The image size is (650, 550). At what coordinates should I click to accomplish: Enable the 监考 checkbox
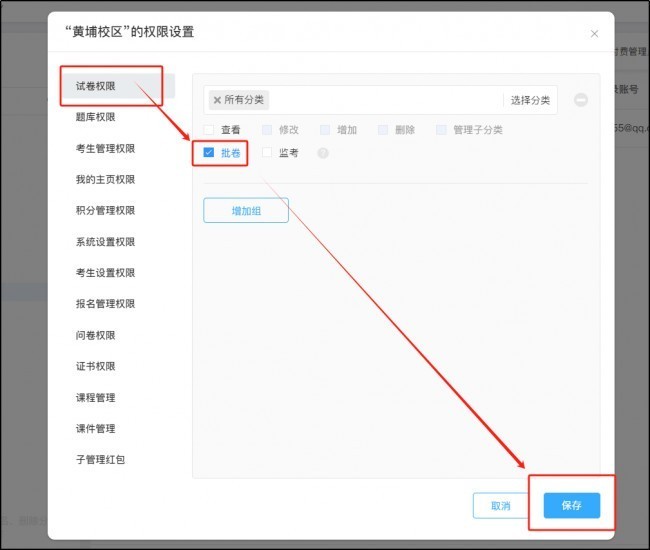(x=267, y=153)
